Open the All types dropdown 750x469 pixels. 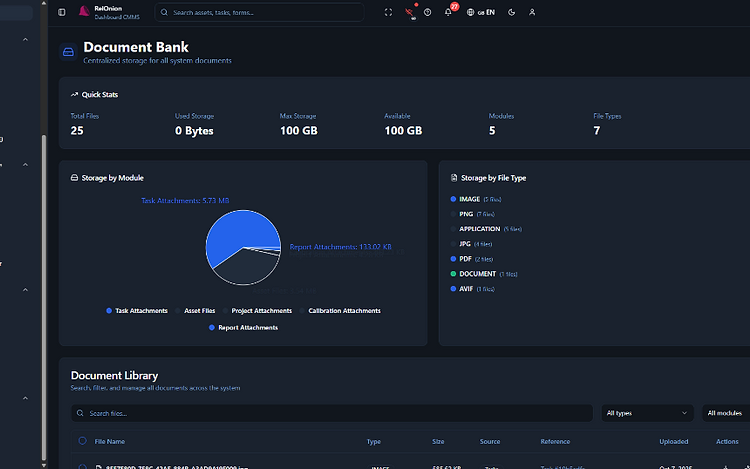[647, 413]
